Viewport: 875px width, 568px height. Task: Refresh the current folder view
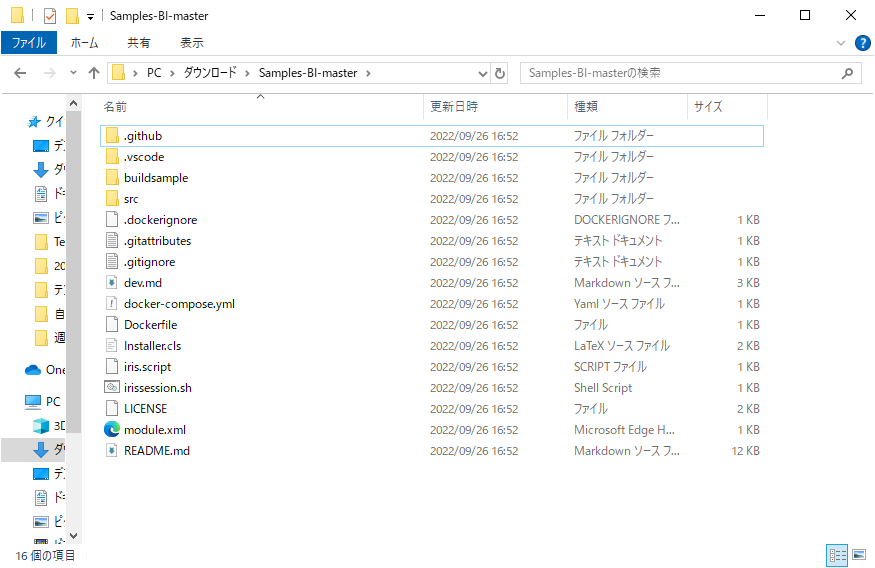tap(500, 73)
